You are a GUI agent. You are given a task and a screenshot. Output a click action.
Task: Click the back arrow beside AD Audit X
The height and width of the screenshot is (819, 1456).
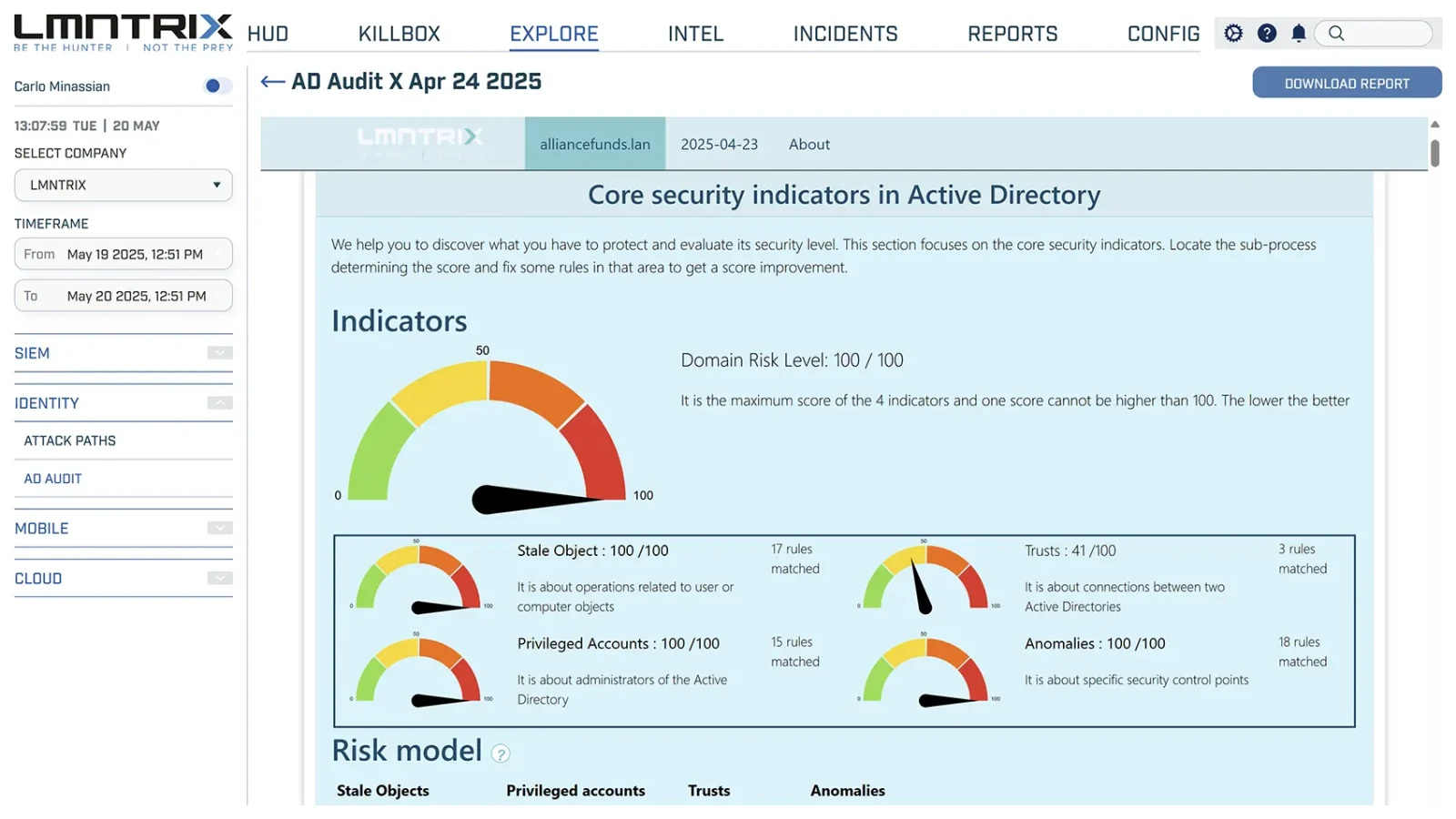pos(272,82)
